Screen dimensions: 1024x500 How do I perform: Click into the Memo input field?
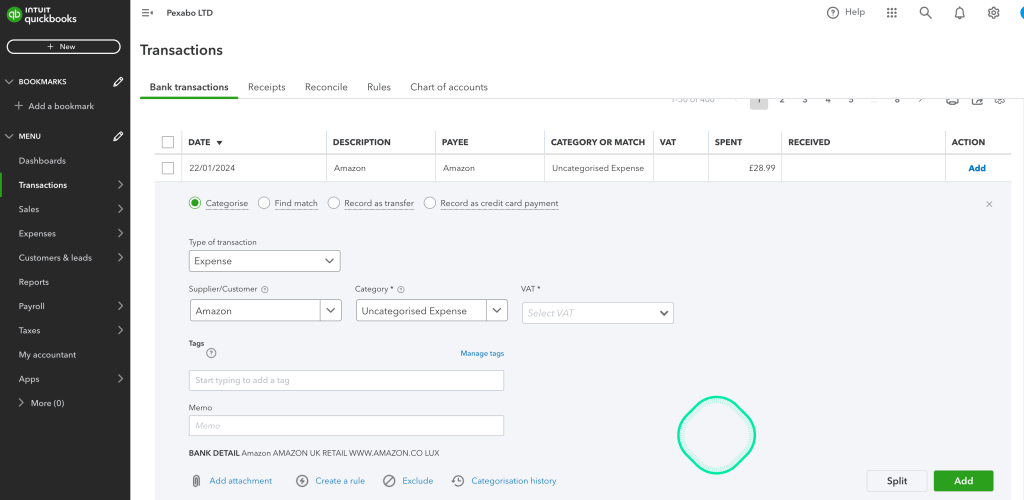click(346, 426)
